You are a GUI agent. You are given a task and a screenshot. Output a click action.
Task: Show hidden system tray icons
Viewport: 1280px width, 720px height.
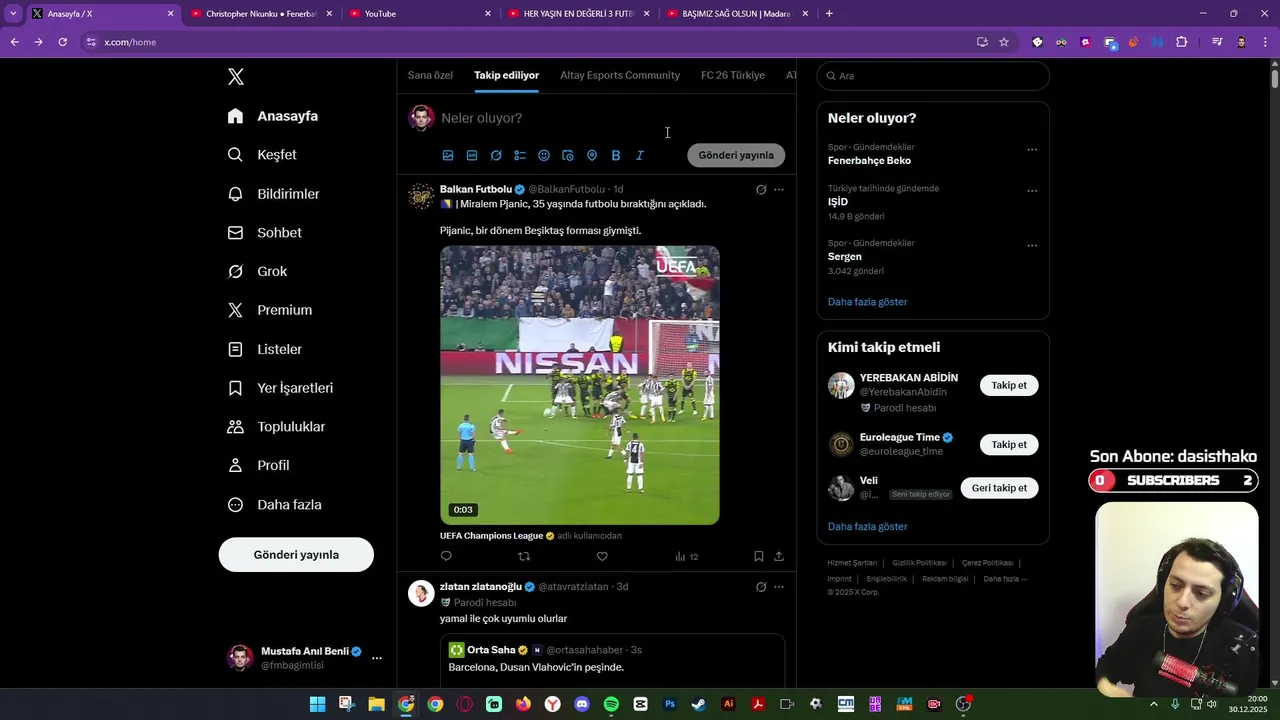pos(1154,704)
